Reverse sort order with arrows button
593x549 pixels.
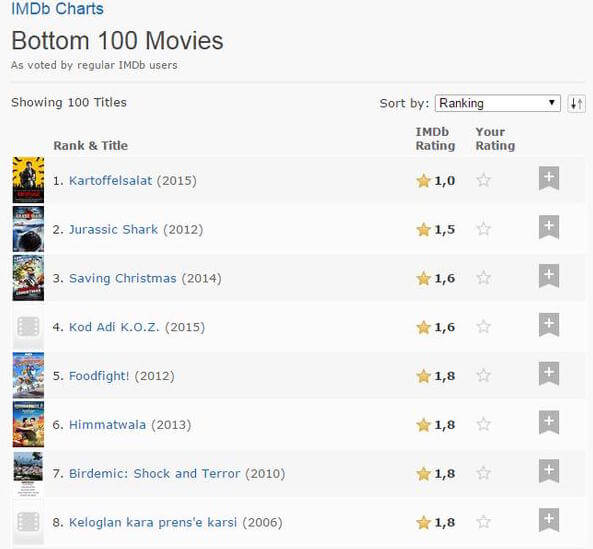click(x=576, y=103)
